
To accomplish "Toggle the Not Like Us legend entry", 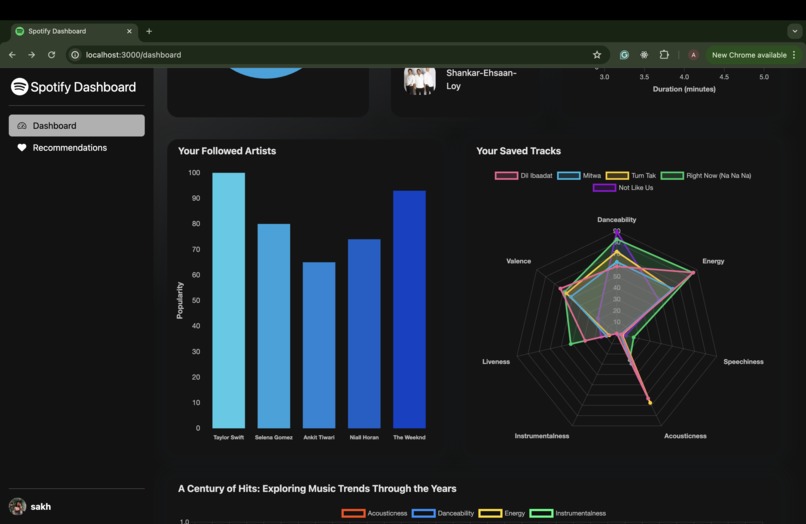I will pos(622,188).
